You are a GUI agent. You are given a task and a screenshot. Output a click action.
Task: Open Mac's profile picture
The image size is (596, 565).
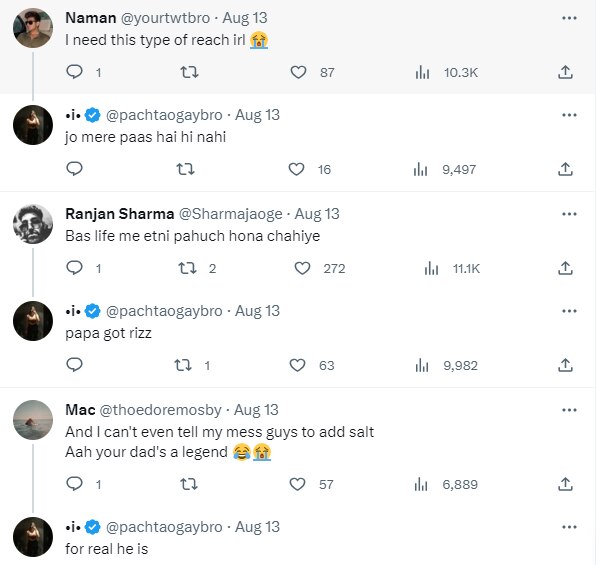click(33, 420)
